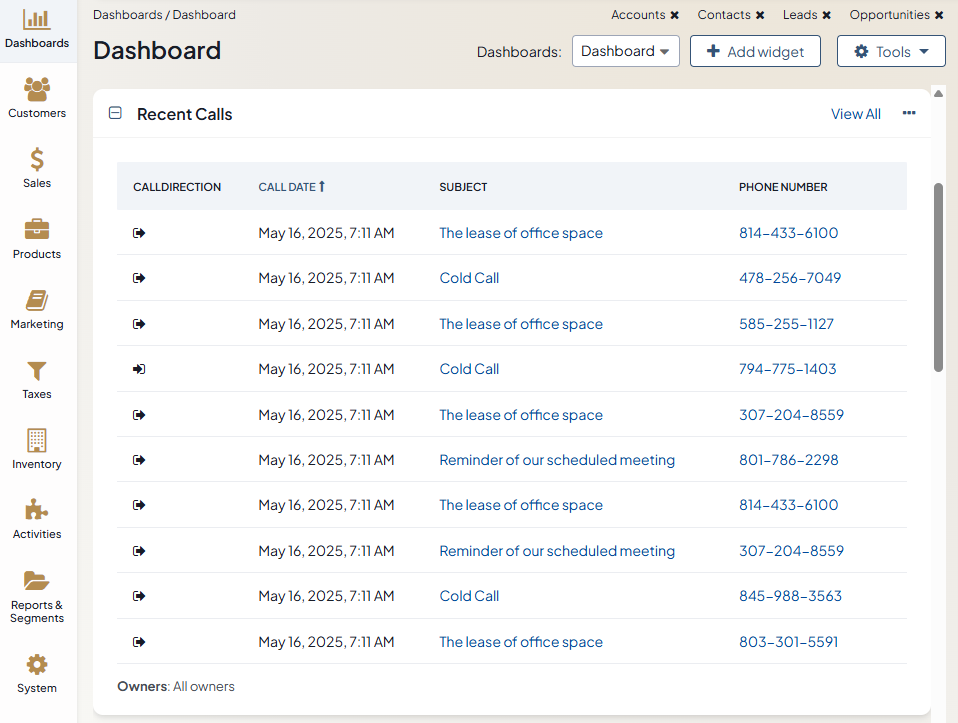Remove the Accounts pinned shortcut
Viewport: 958px width, 723px height.
tap(675, 15)
